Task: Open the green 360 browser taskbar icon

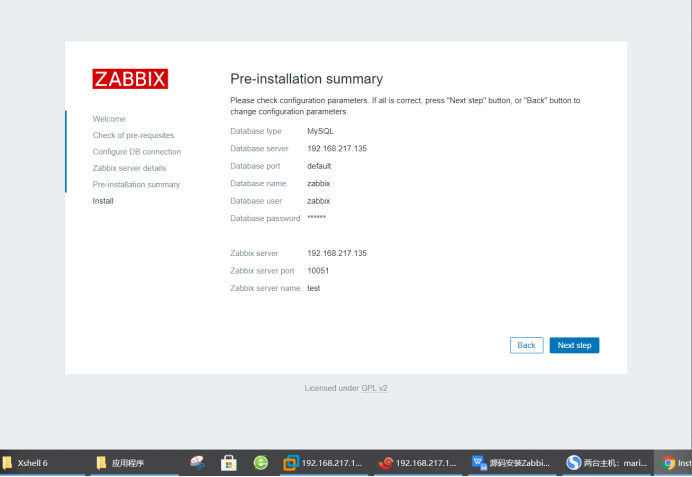Action: tap(260, 463)
